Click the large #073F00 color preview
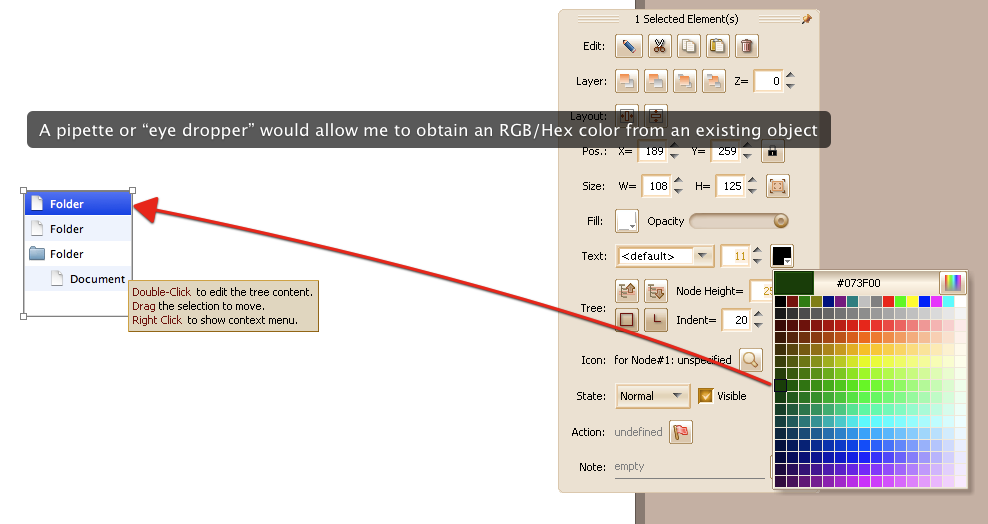 pyautogui.click(x=794, y=283)
